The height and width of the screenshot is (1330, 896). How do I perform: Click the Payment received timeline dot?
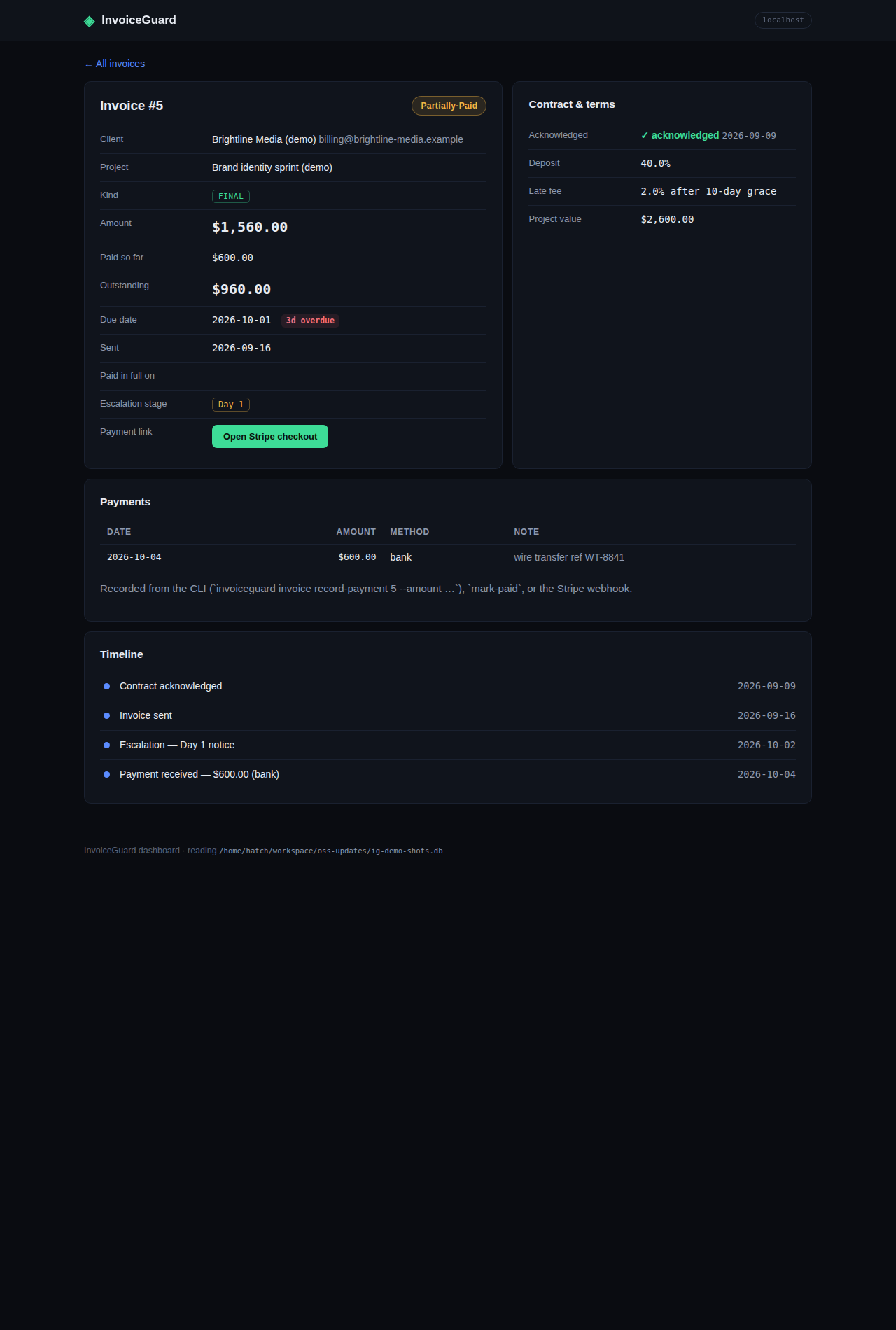pos(106,775)
